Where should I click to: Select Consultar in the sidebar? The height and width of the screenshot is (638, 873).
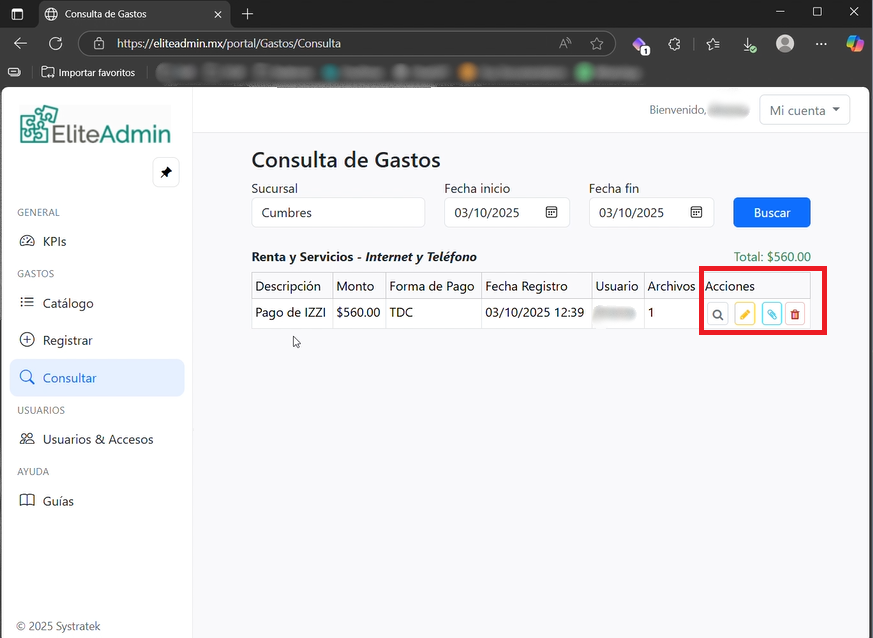69,378
